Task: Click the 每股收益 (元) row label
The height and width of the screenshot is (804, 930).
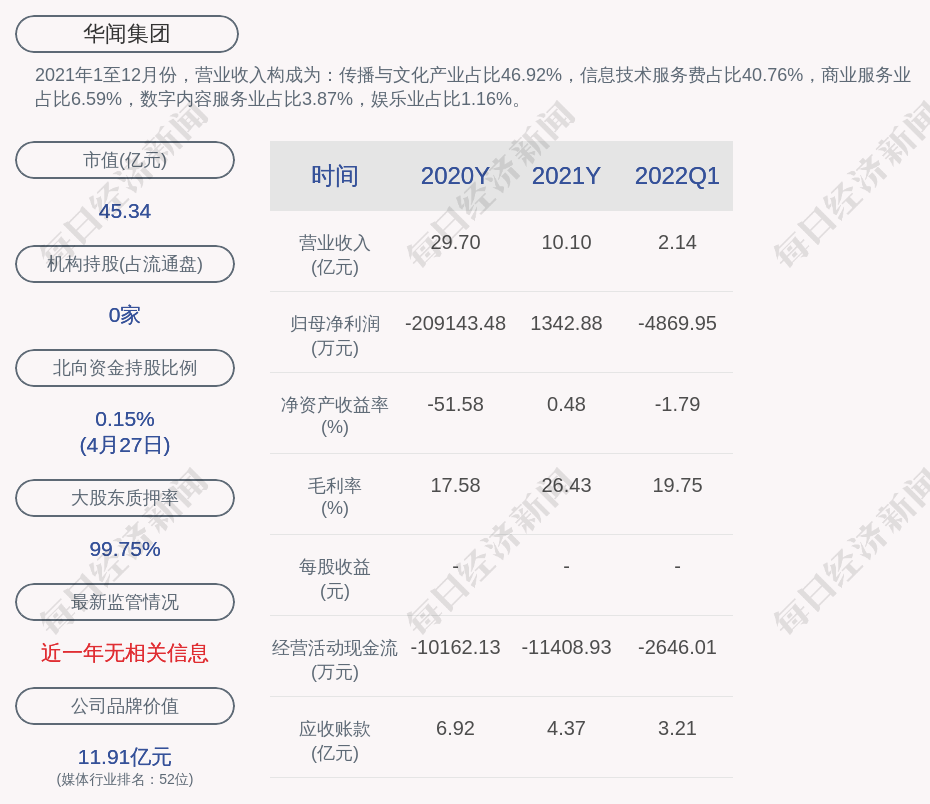Action: [335, 579]
